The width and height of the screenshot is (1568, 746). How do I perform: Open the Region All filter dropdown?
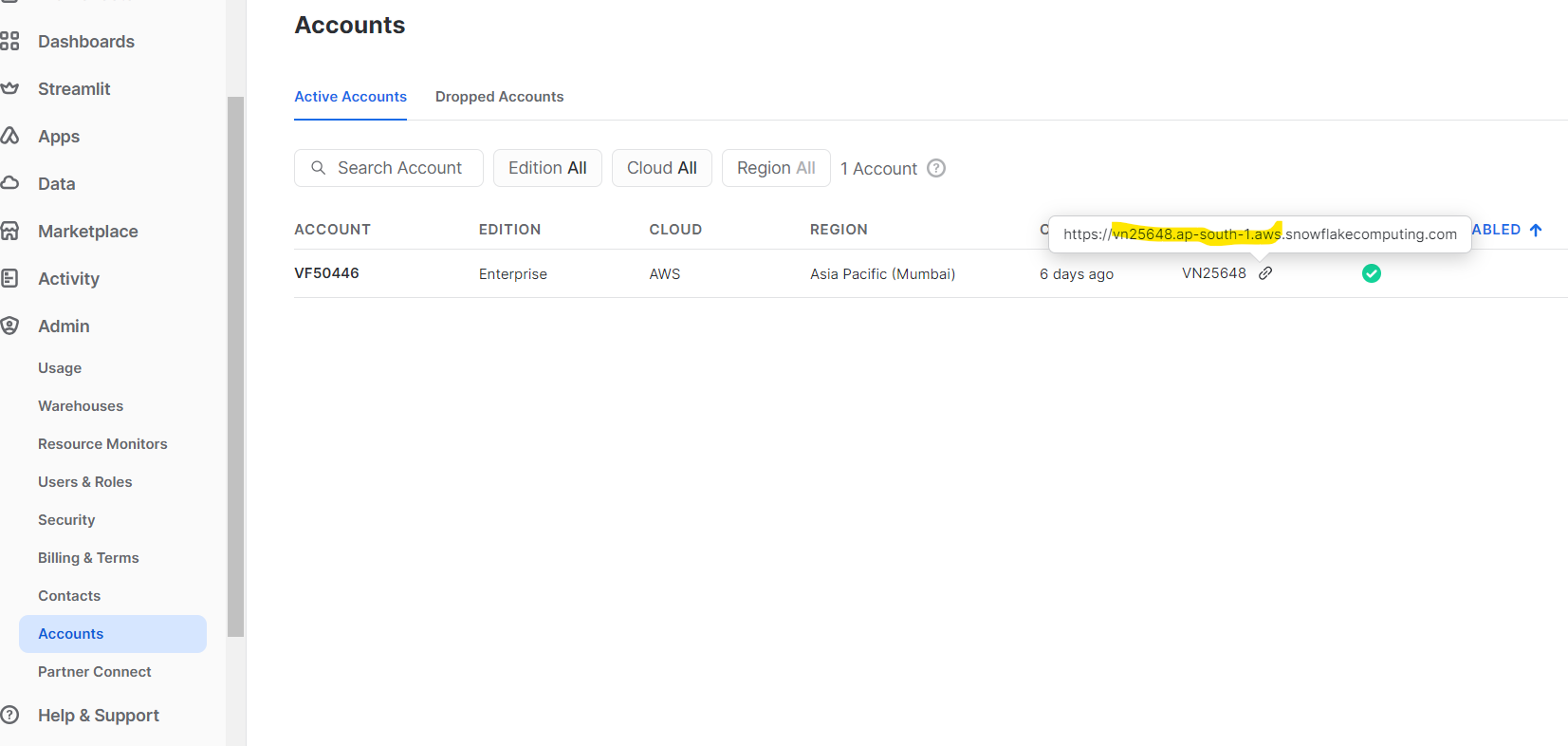click(x=775, y=168)
